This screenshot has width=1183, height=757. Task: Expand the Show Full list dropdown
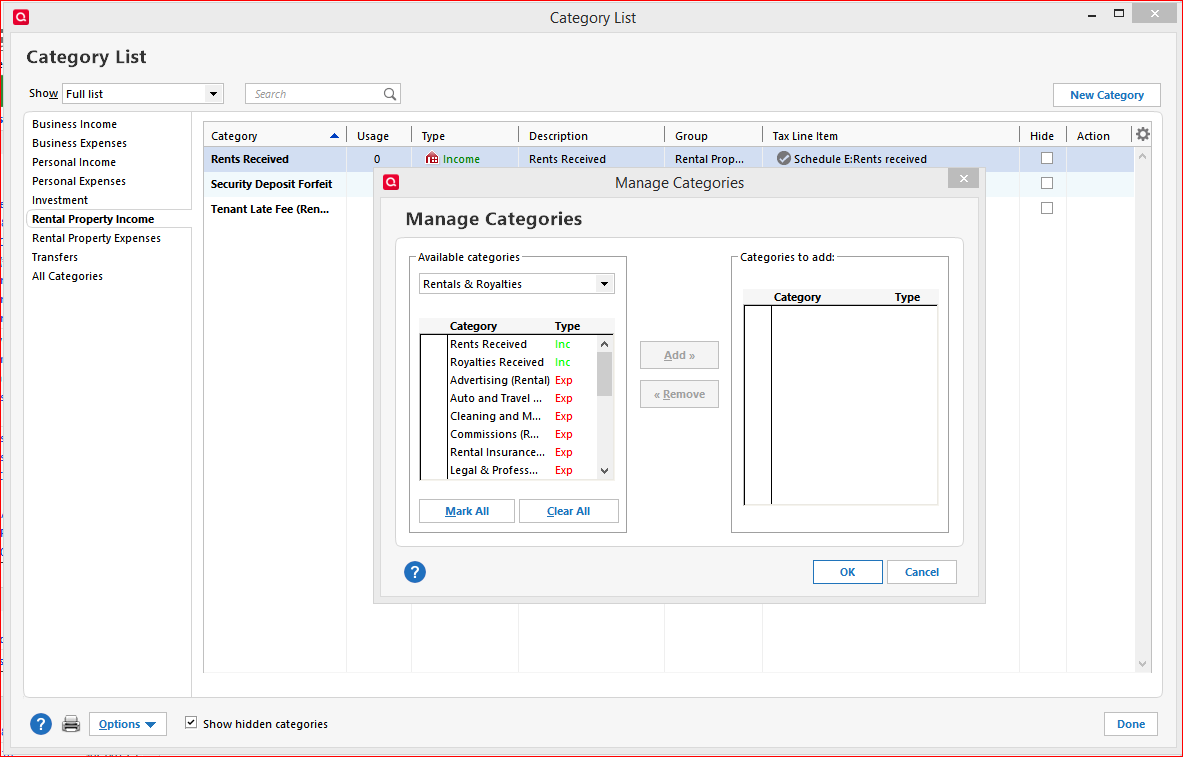[213, 94]
